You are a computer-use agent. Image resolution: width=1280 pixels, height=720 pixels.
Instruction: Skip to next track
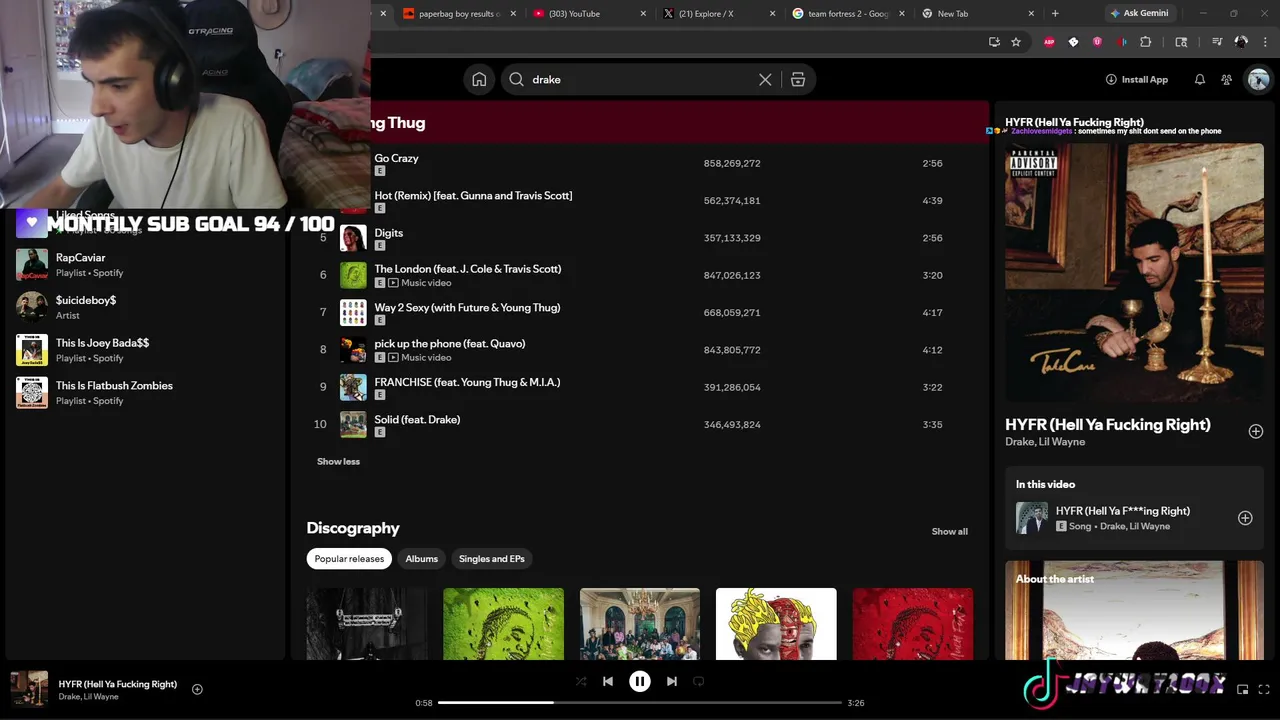pyautogui.click(x=672, y=681)
